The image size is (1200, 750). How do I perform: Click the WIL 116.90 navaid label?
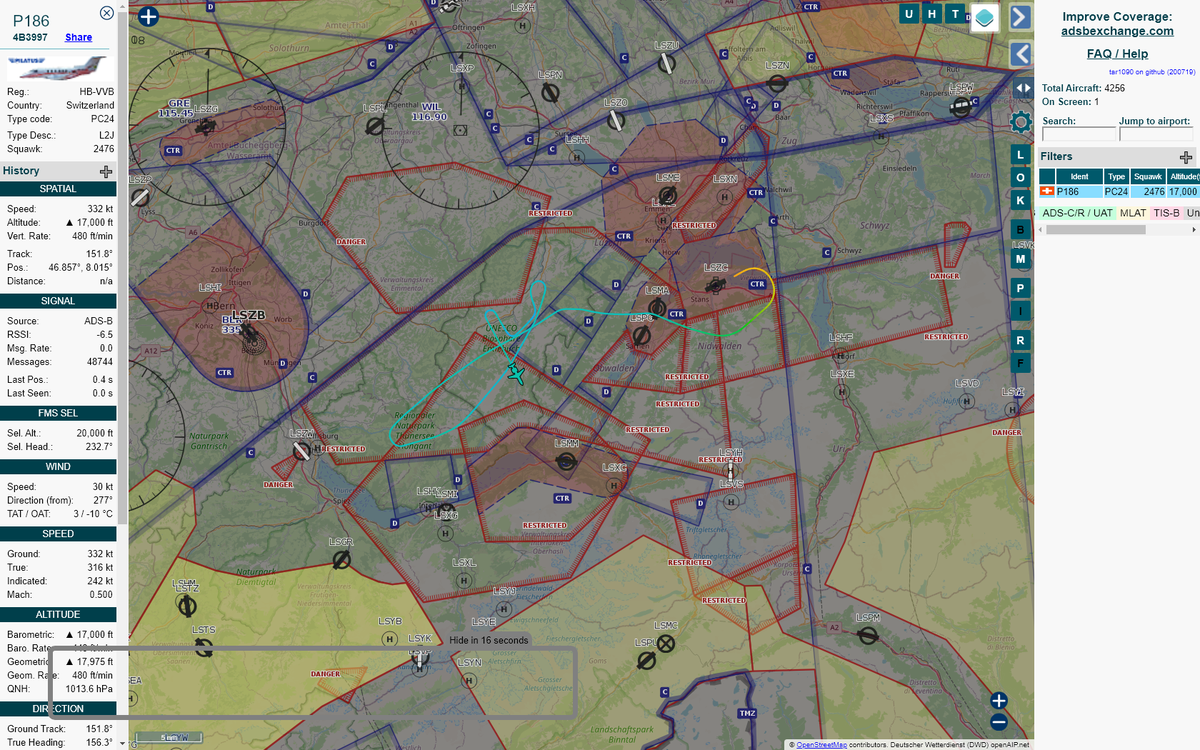(x=429, y=111)
